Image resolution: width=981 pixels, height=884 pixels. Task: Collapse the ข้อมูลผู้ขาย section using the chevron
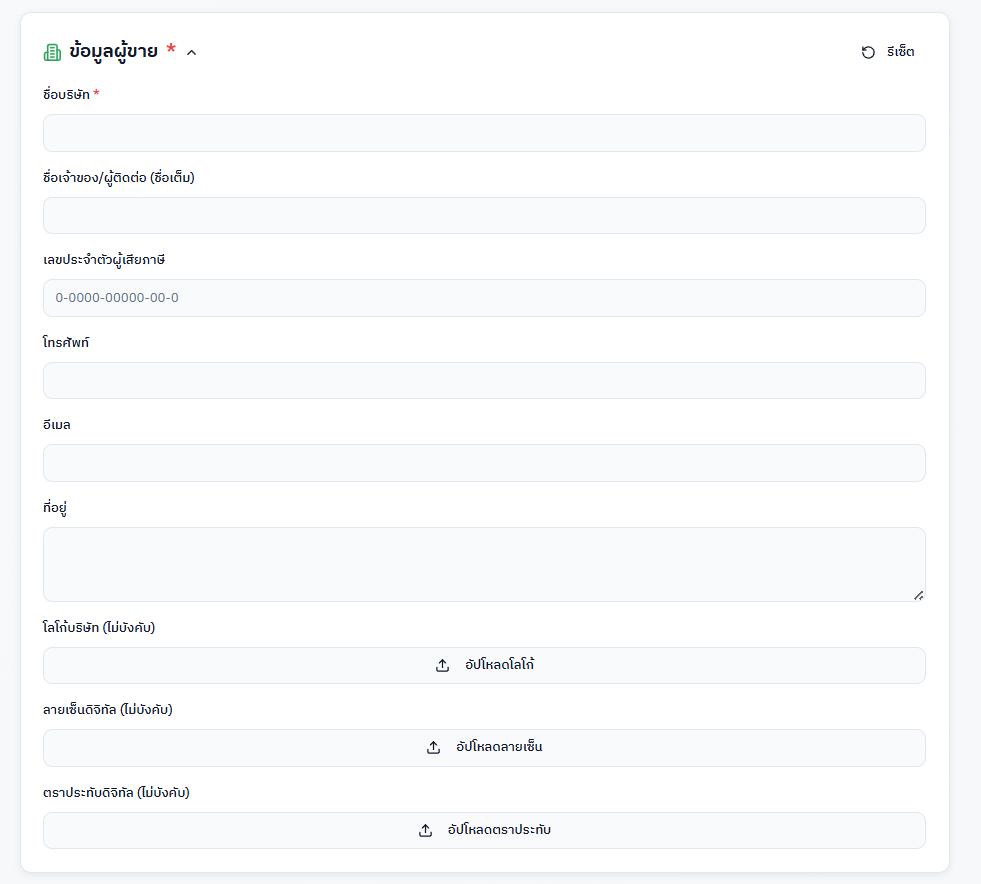point(192,52)
